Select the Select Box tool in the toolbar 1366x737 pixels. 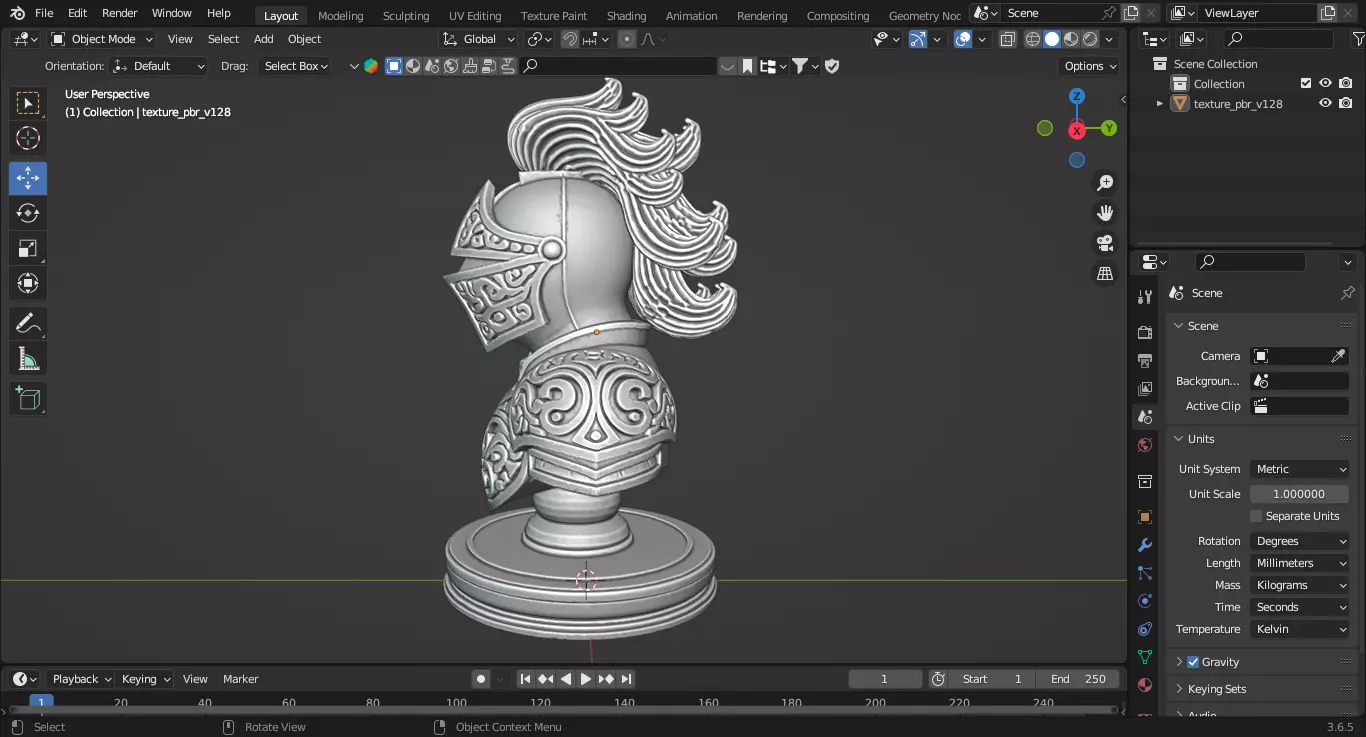[28, 103]
